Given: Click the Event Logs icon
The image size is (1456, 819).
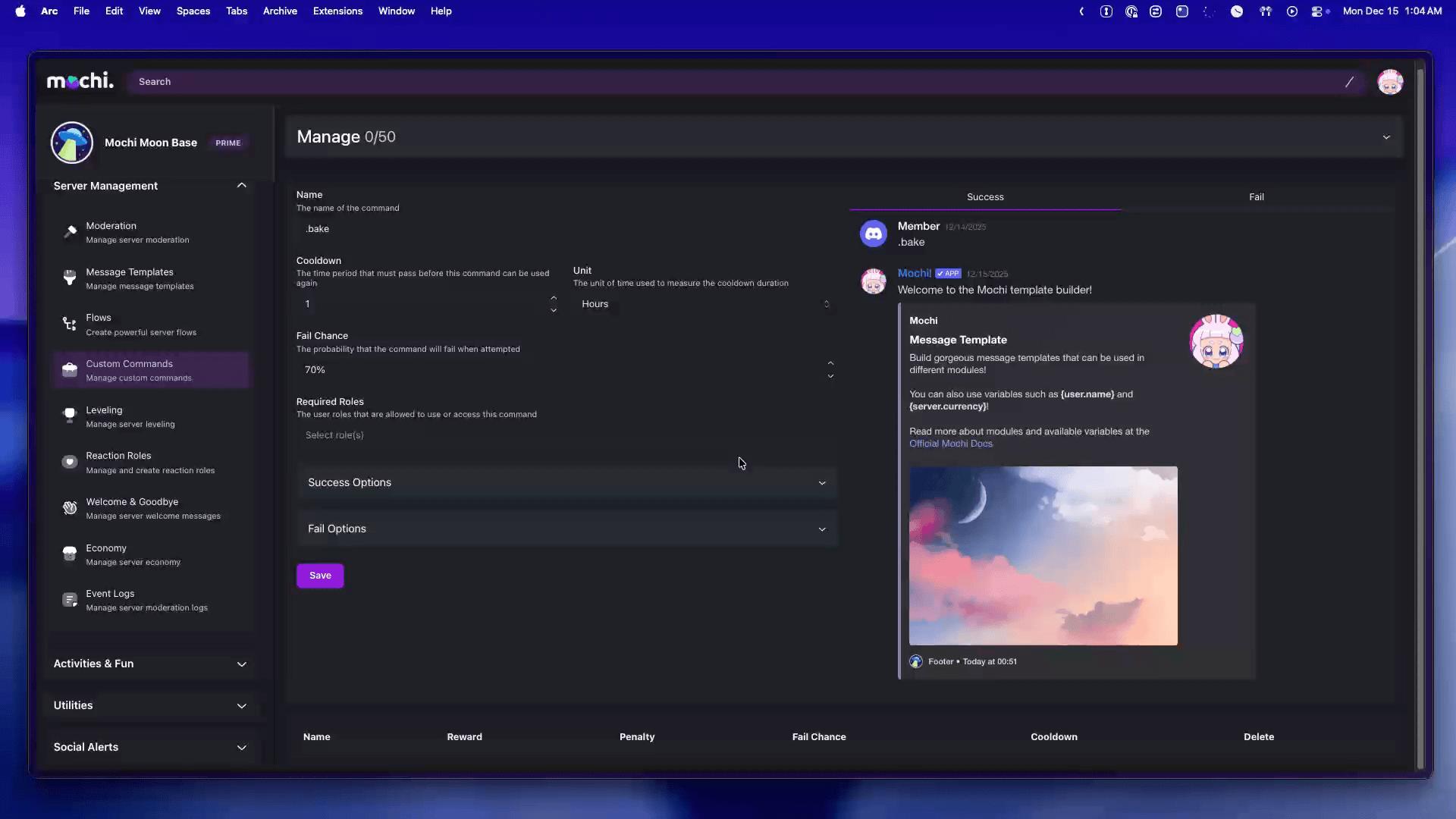Looking at the screenshot, I should [70, 600].
